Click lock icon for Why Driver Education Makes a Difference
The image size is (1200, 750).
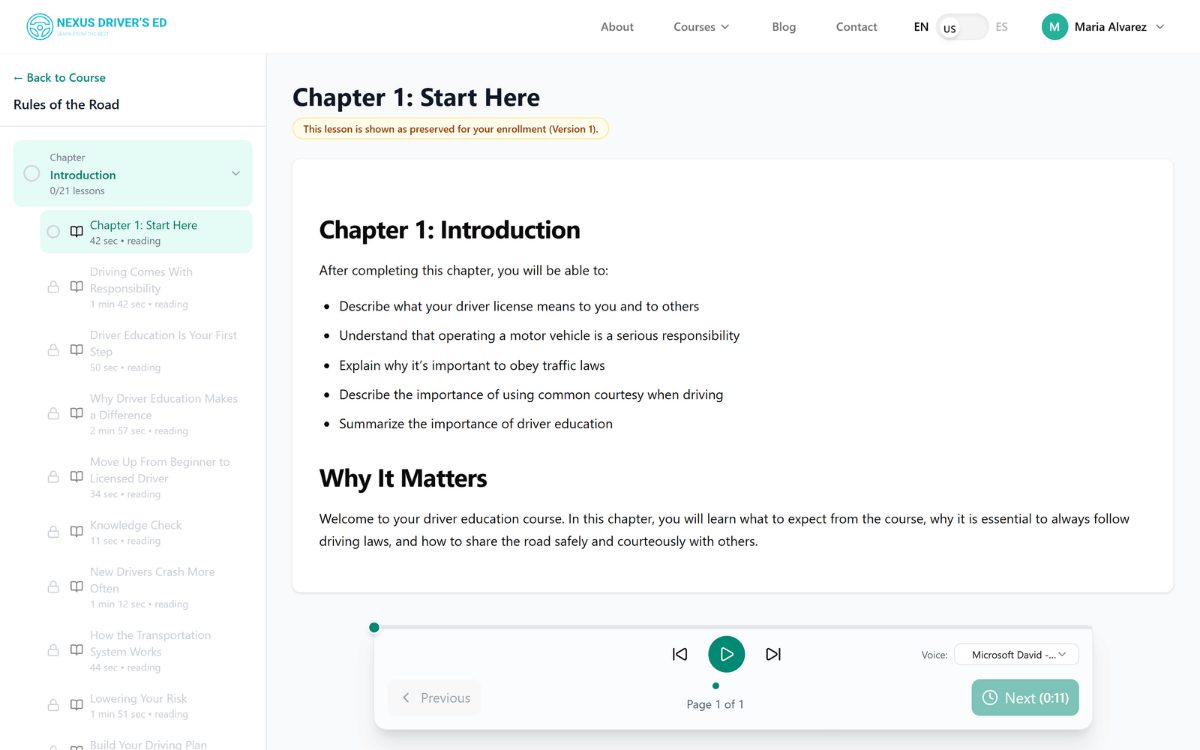tap(54, 414)
